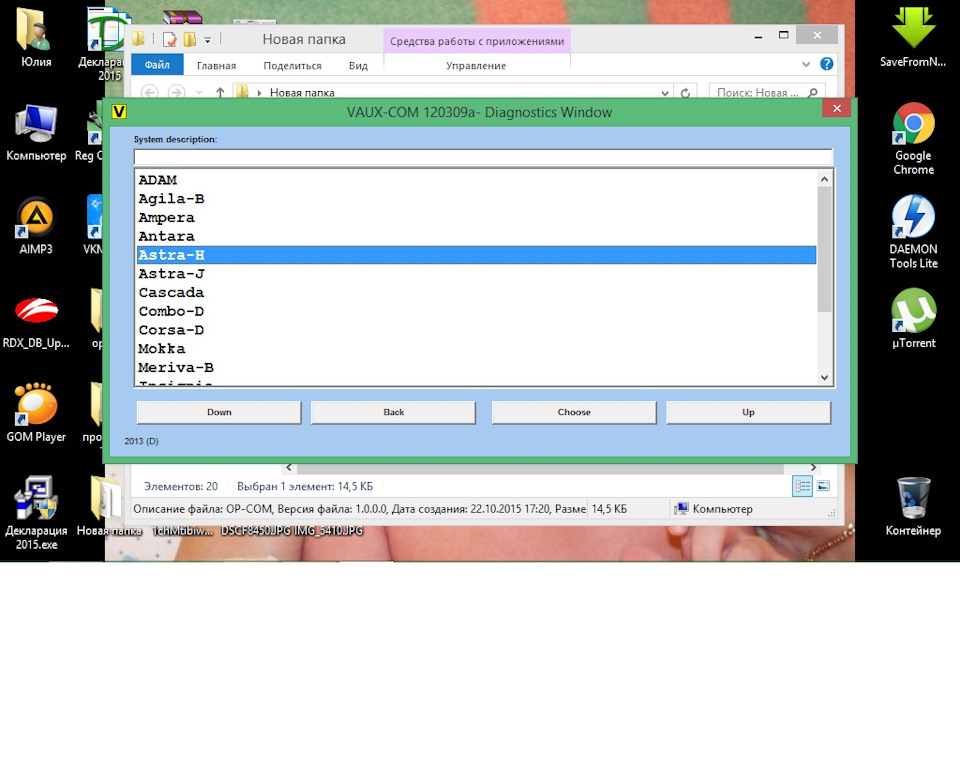Switch Explorer to details view icon

pos(803,486)
